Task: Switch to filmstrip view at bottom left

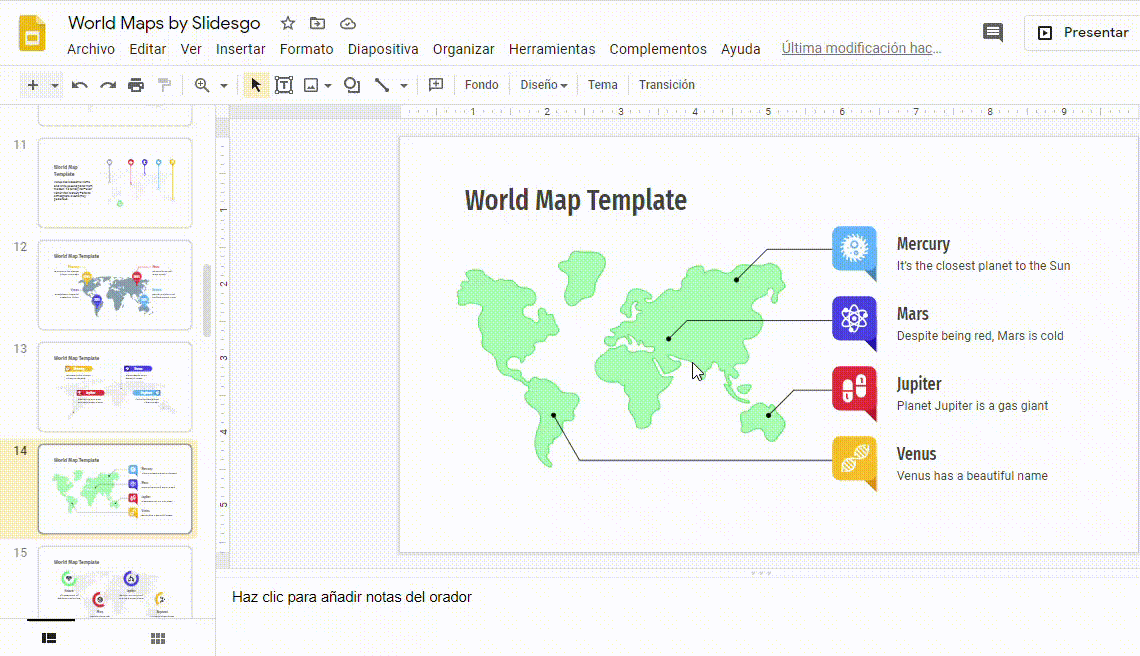Action: point(49,638)
